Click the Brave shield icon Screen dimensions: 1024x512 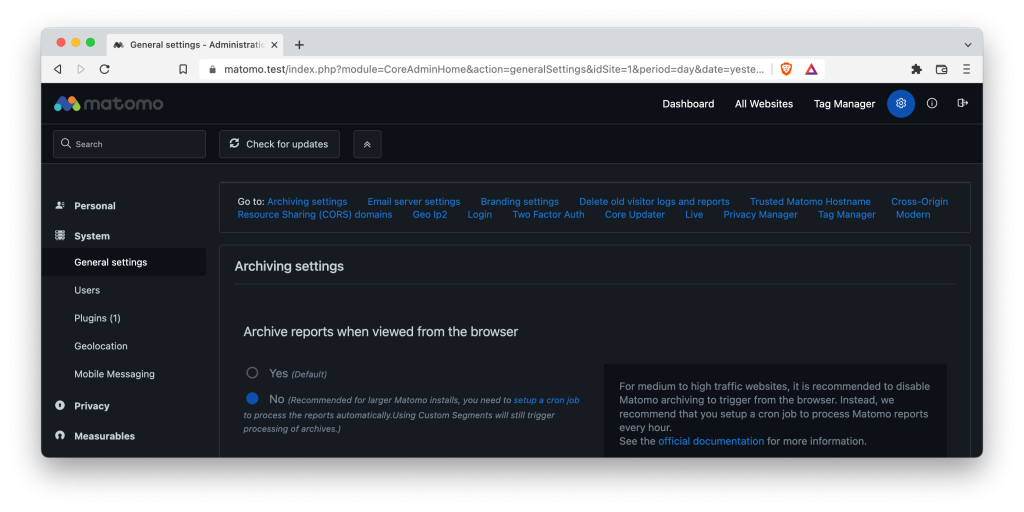tap(786, 69)
